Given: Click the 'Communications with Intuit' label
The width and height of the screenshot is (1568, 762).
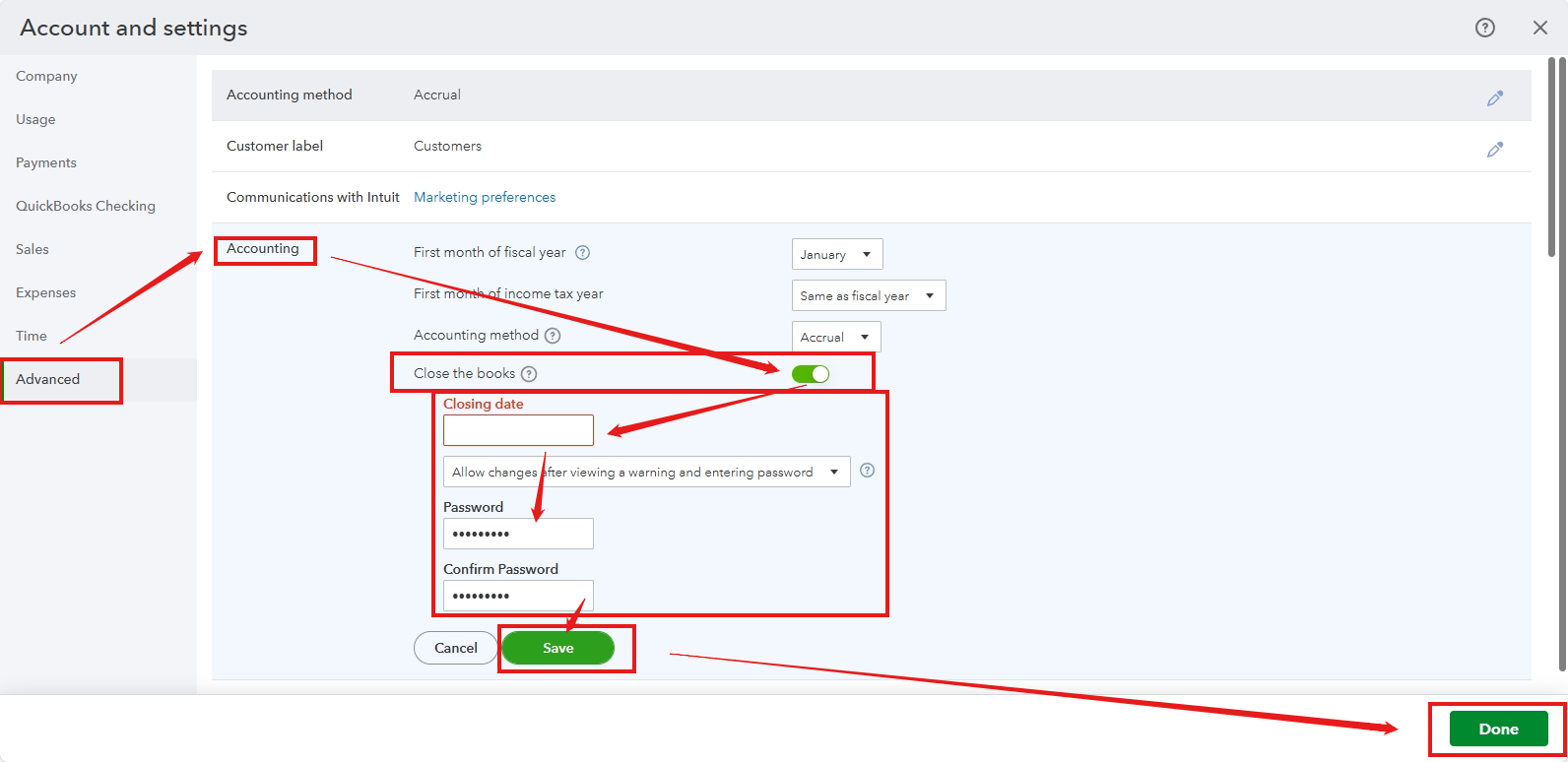Looking at the screenshot, I should coord(313,197).
